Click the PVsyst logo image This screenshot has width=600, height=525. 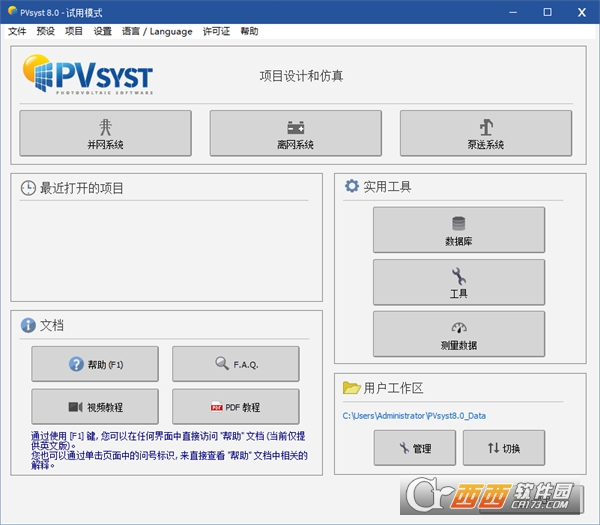[x=88, y=74]
